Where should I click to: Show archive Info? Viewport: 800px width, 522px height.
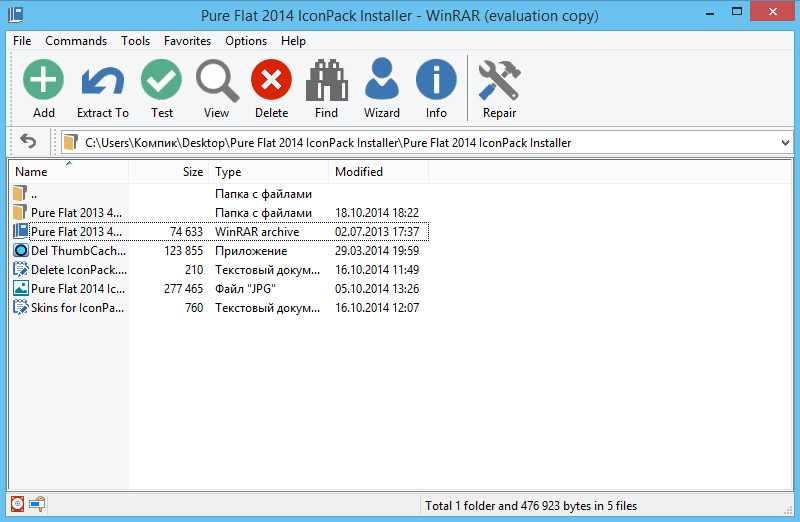tap(436, 80)
